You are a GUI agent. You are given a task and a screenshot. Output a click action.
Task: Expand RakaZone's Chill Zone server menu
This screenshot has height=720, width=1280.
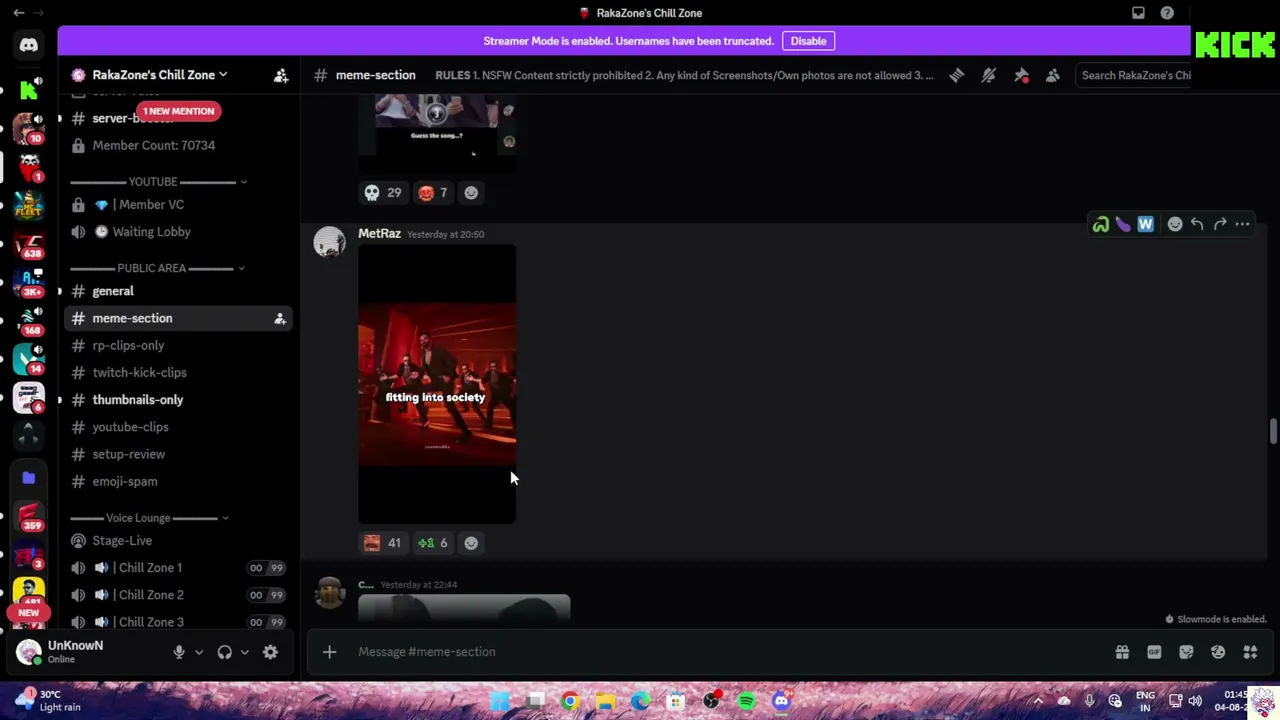click(160, 75)
